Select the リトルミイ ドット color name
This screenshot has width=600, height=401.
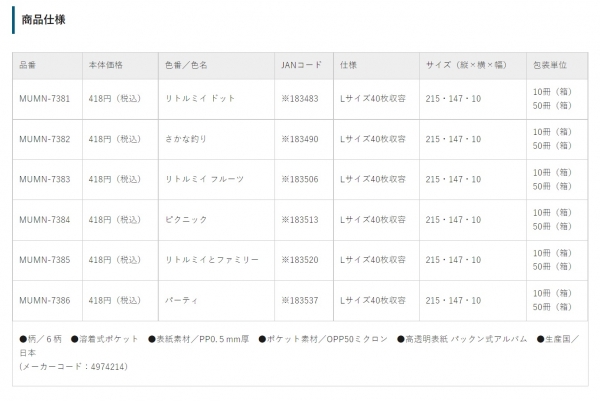200,99
